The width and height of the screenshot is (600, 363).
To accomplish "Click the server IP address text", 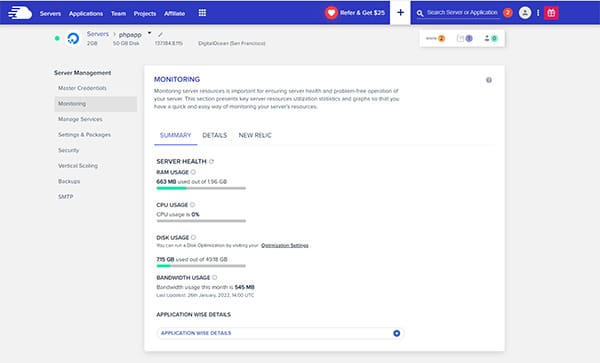I will pyautogui.click(x=168, y=43).
